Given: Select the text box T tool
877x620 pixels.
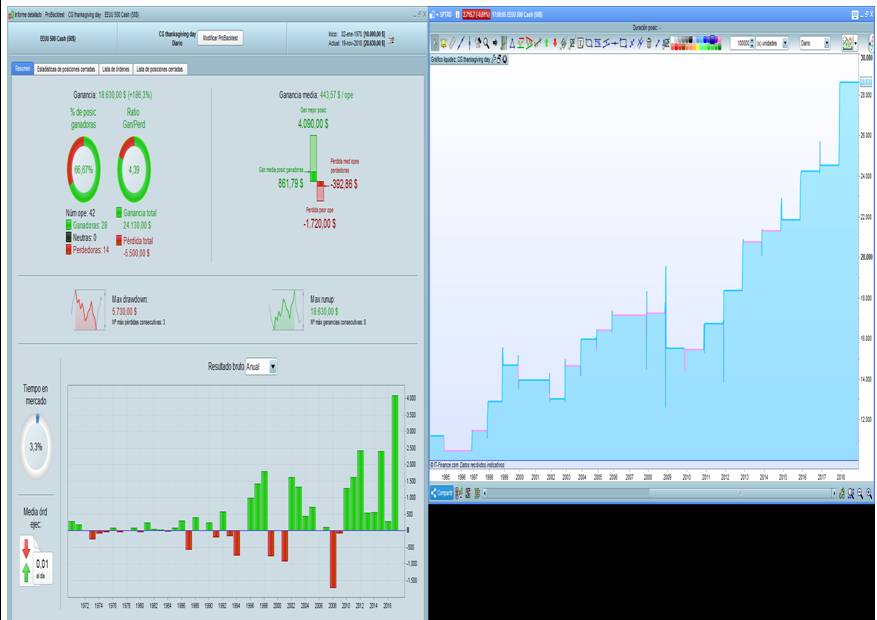Looking at the screenshot, I should pos(581,43).
